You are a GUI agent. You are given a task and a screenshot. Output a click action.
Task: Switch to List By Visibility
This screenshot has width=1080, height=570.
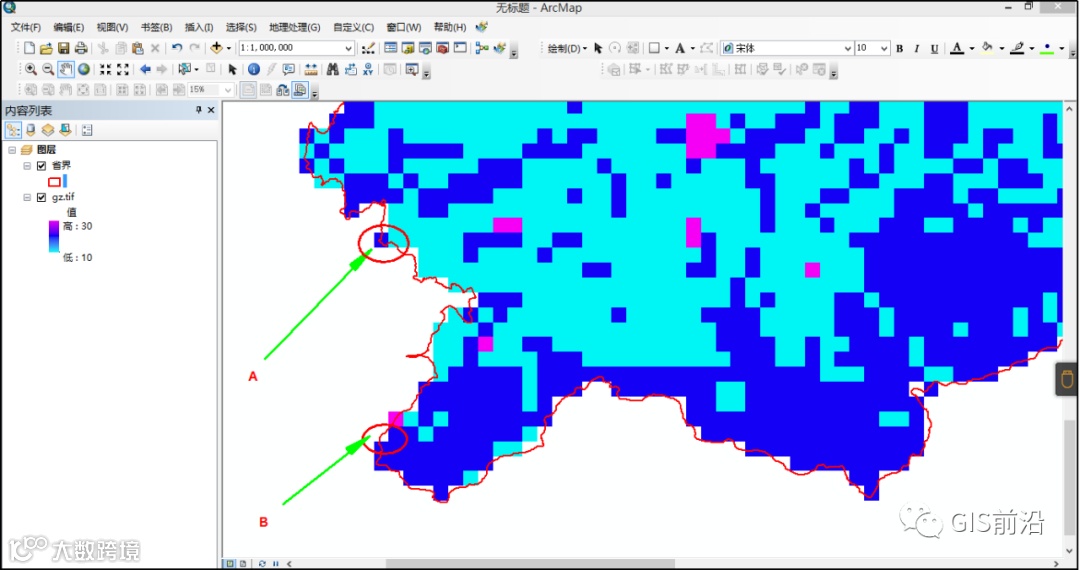(48, 130)
